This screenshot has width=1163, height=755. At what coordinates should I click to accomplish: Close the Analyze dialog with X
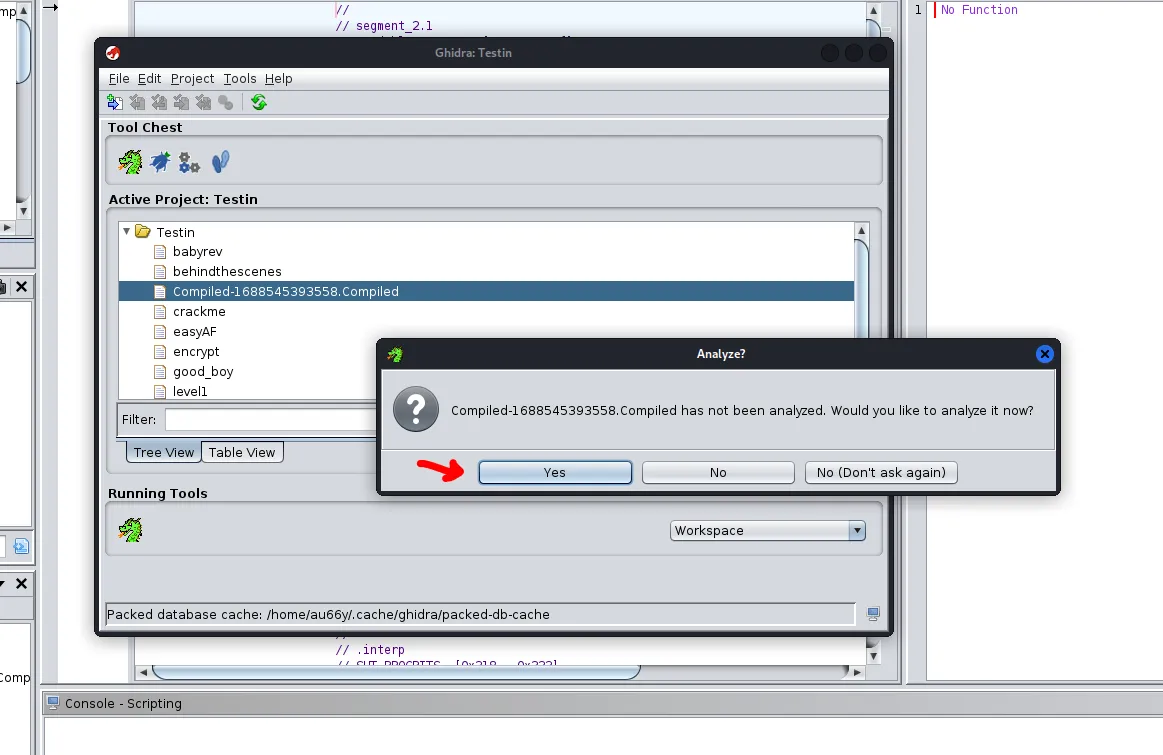coord(1044,354)
